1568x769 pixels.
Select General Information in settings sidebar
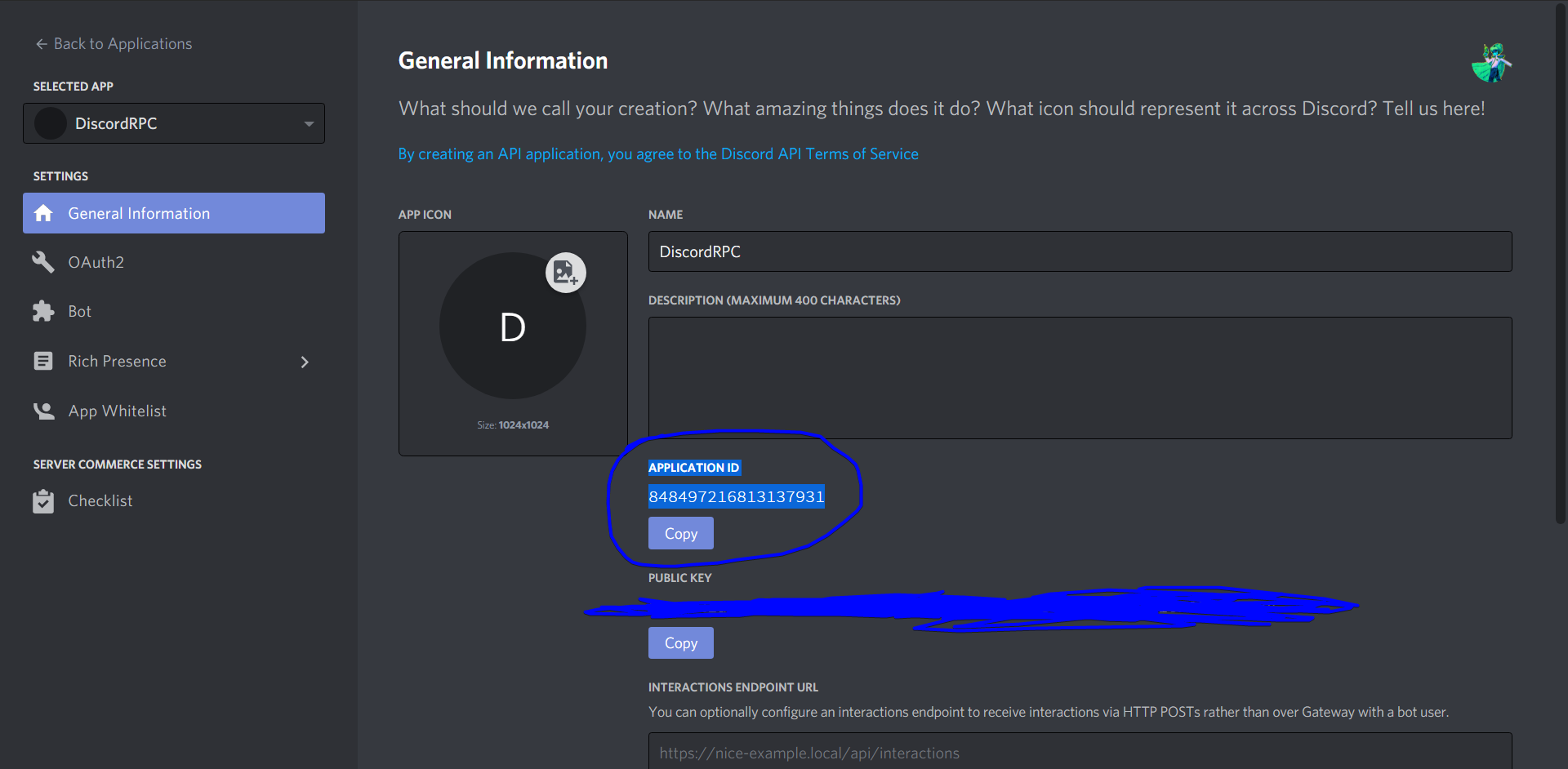(174, 213)
